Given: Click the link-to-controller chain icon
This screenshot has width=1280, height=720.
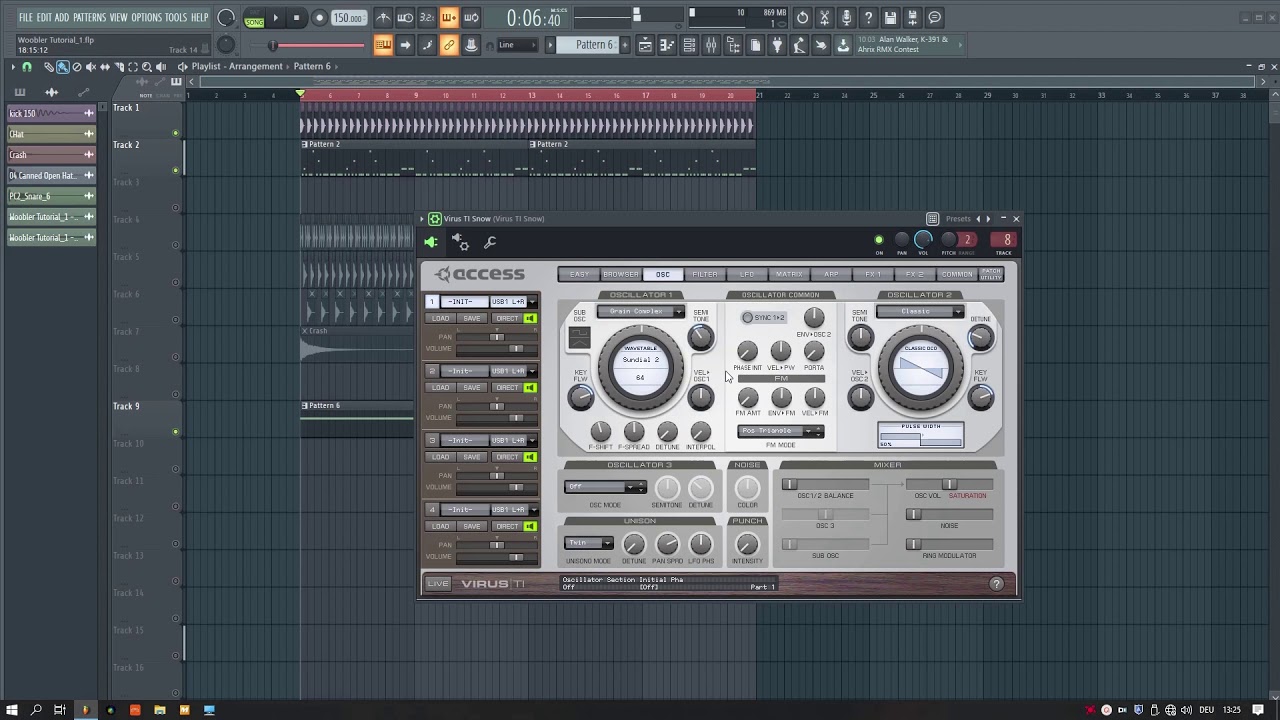Looking at the screenshot, I should (449, 45).
